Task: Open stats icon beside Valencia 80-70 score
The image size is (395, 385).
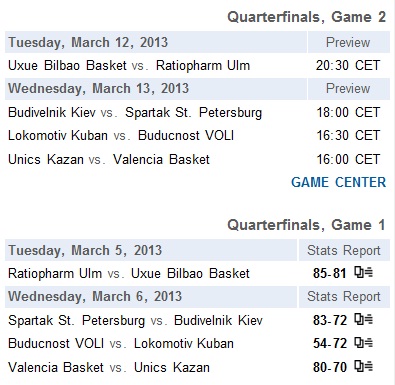Action: pos(363,366)
